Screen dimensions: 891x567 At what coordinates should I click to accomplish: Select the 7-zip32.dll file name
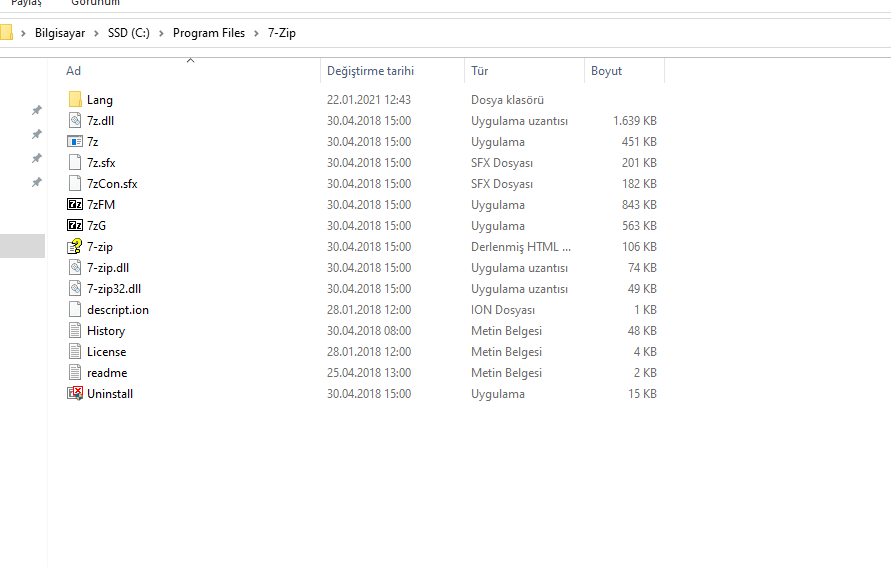click(x=114, y=289)
